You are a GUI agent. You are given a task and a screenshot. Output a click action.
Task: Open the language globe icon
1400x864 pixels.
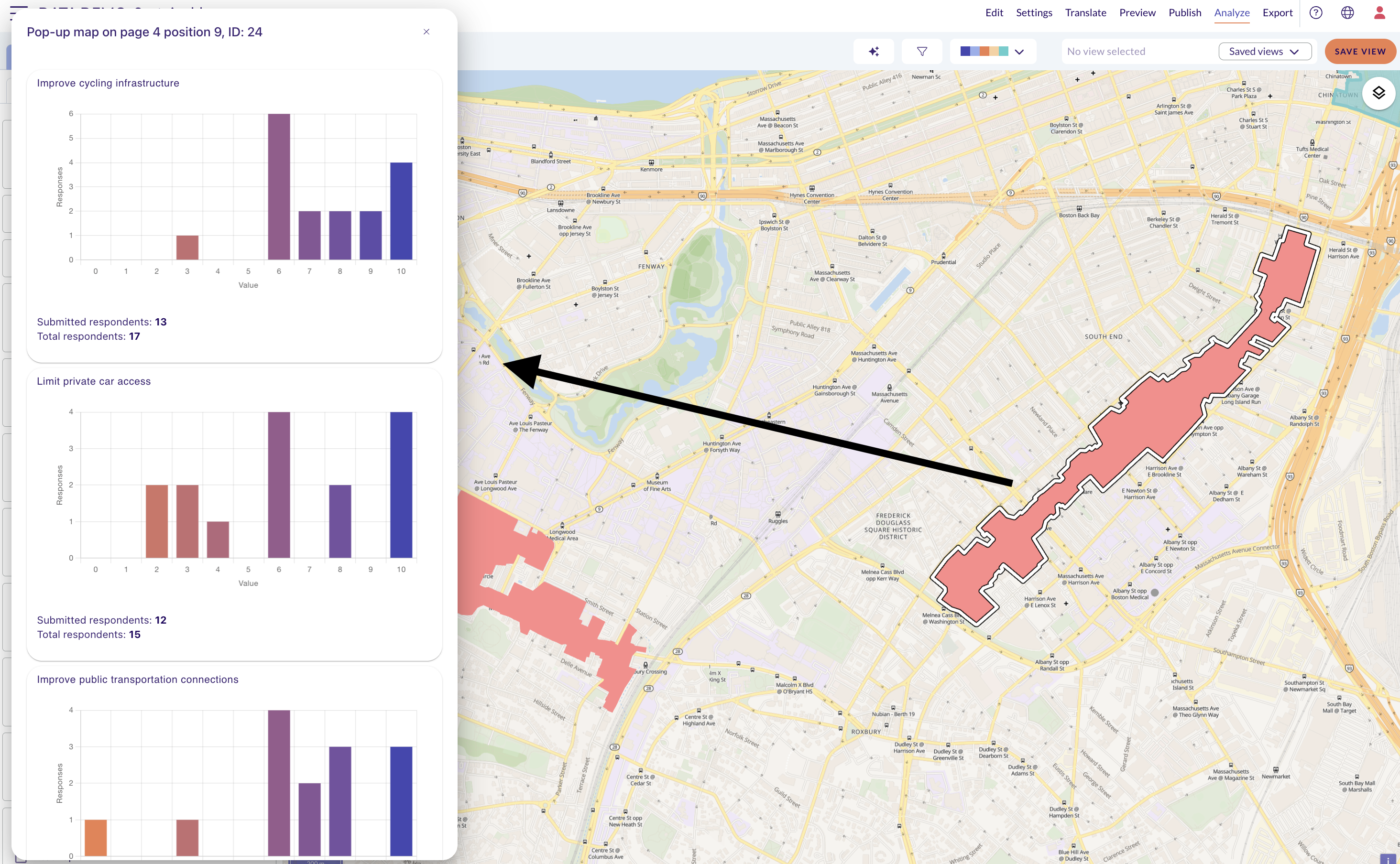pos(1347,12)
